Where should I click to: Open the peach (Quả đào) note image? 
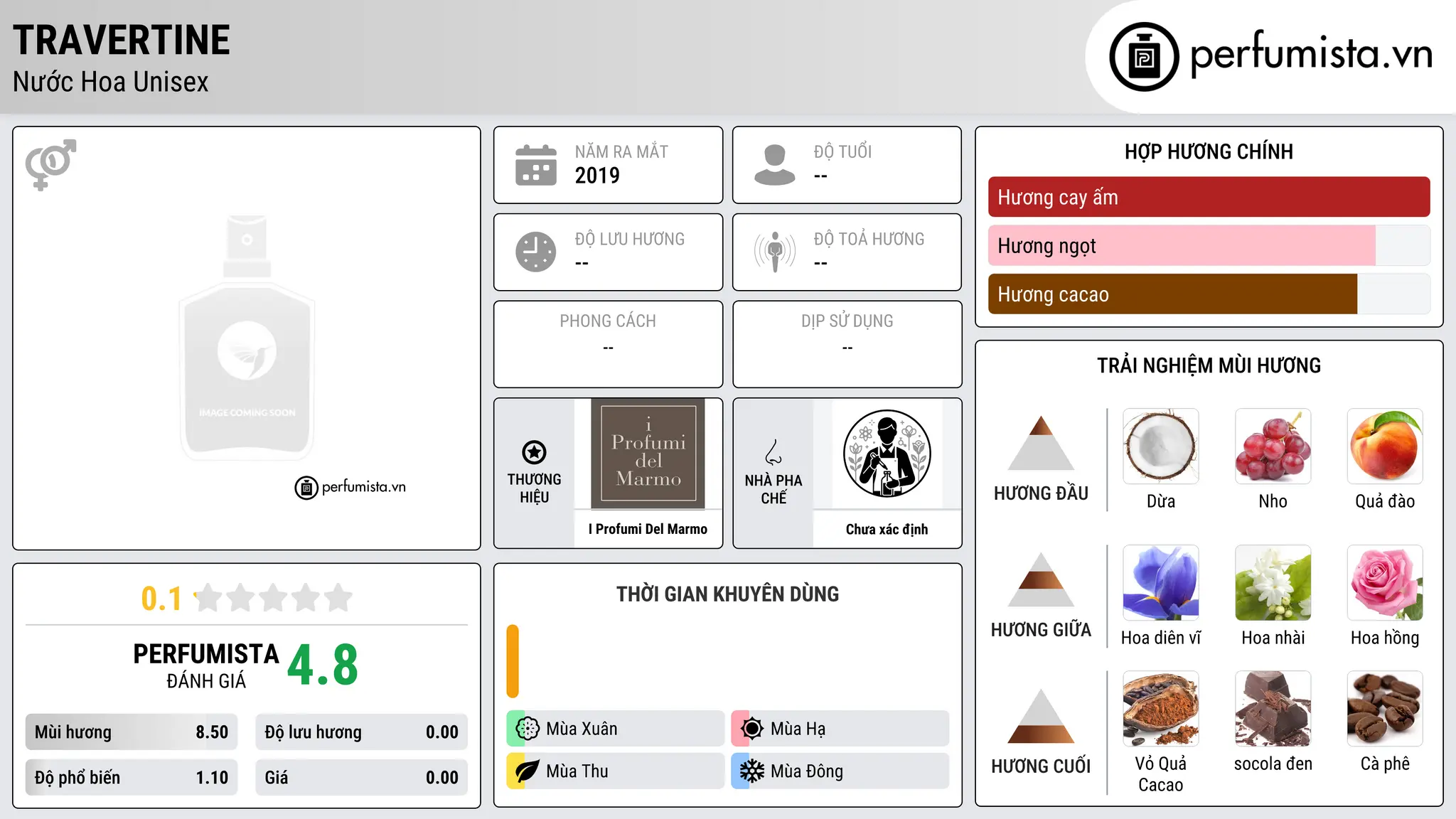point(1385,446)
